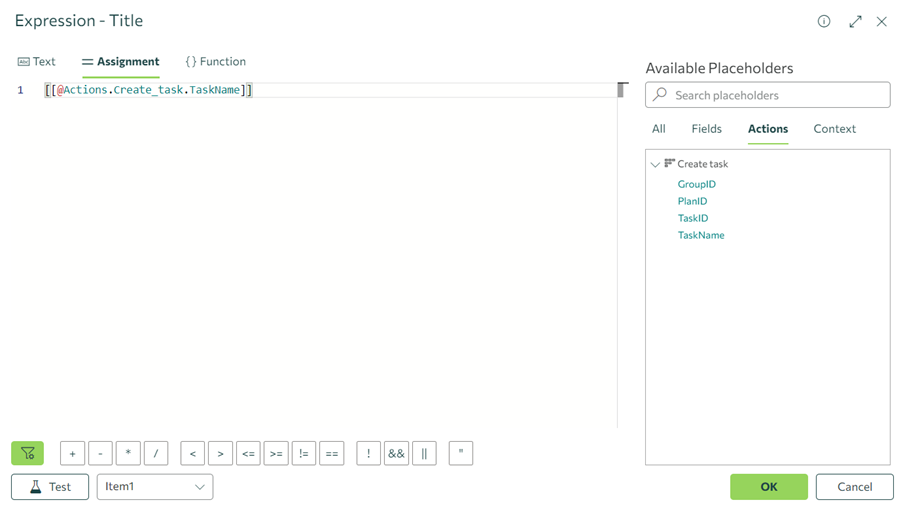Collapse the Create task tree node
903x513 pixels.
click(656, 164)
